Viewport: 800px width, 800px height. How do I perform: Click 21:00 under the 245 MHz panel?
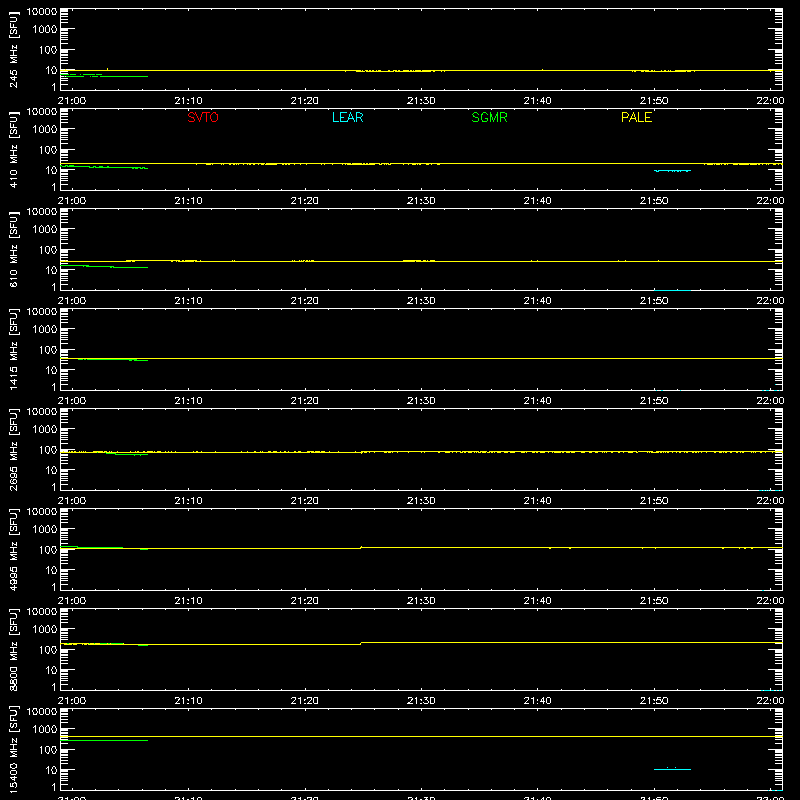click(72, 101)
